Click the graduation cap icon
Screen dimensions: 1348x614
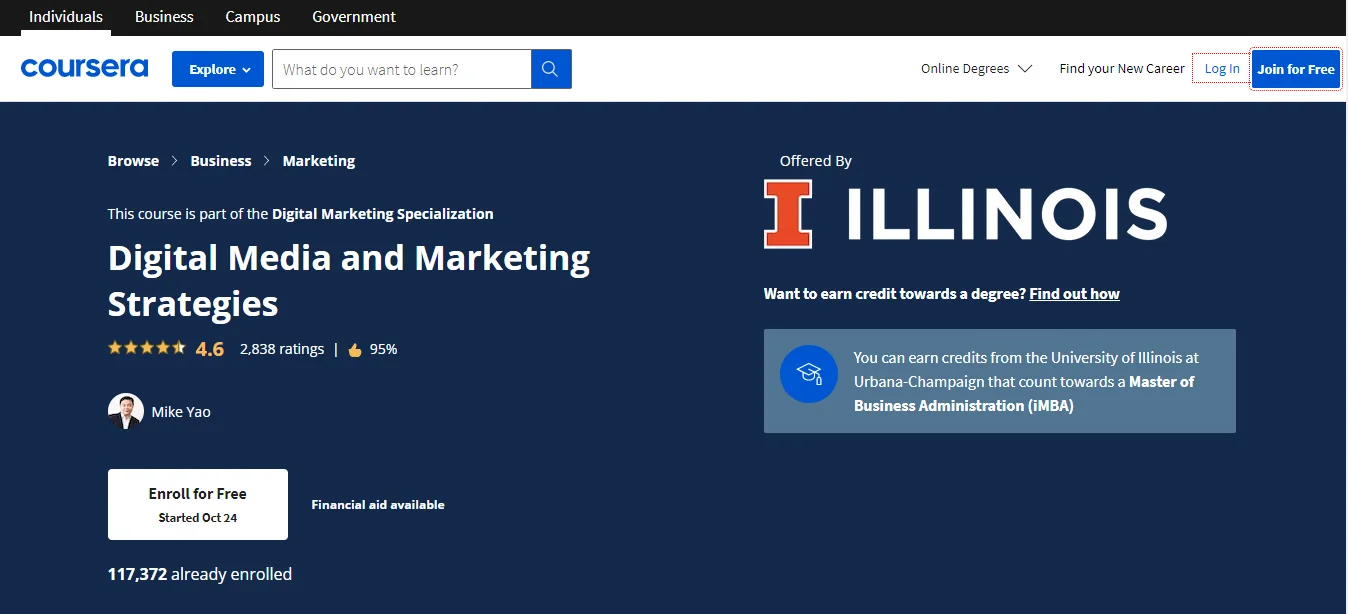[808, 375]
